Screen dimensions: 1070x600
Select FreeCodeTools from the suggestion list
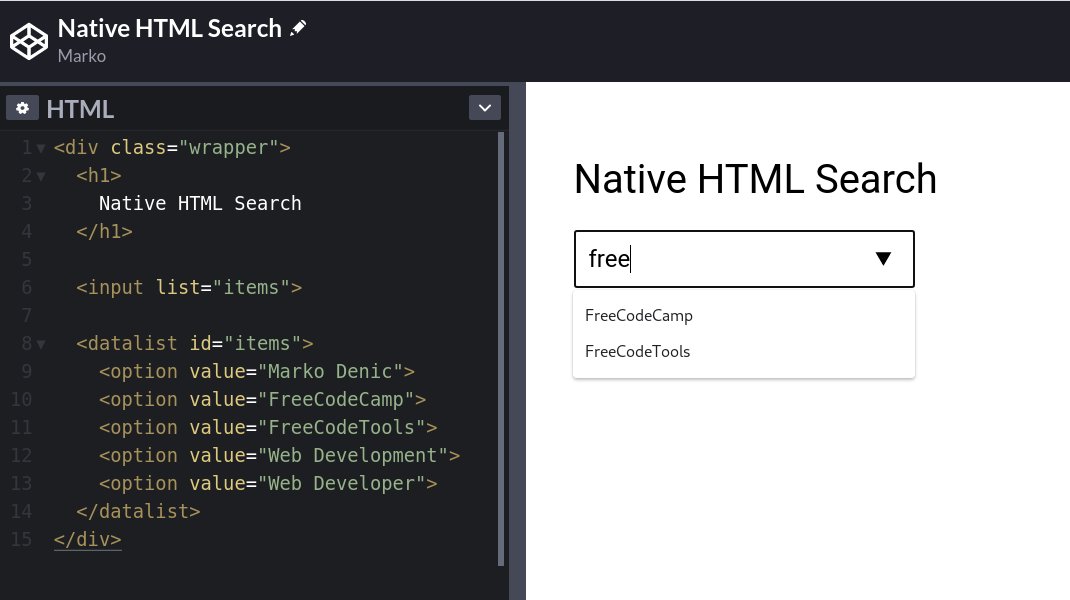pos(637,351)
